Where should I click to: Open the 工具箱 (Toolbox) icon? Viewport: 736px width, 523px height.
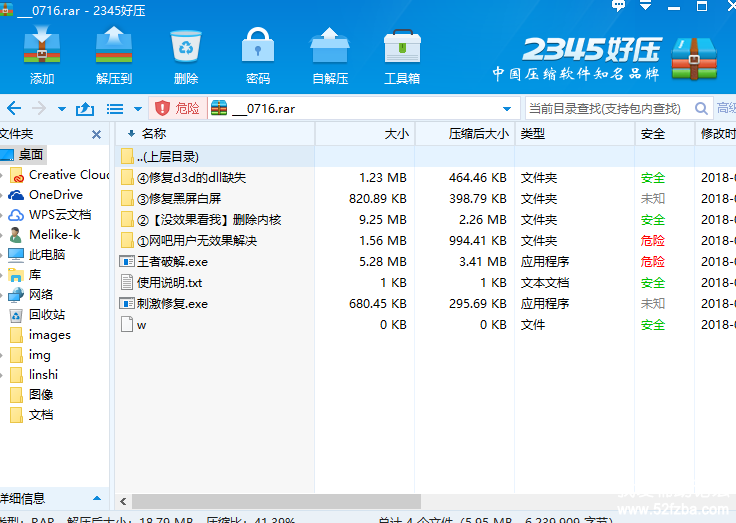tap(402, 55)
